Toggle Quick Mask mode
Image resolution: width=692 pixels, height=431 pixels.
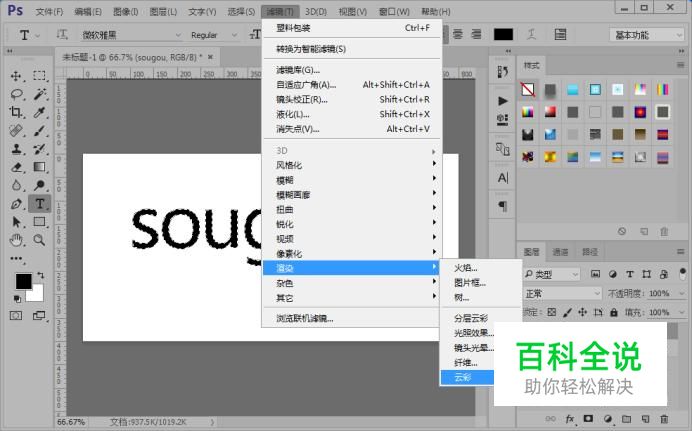point(16,316)
